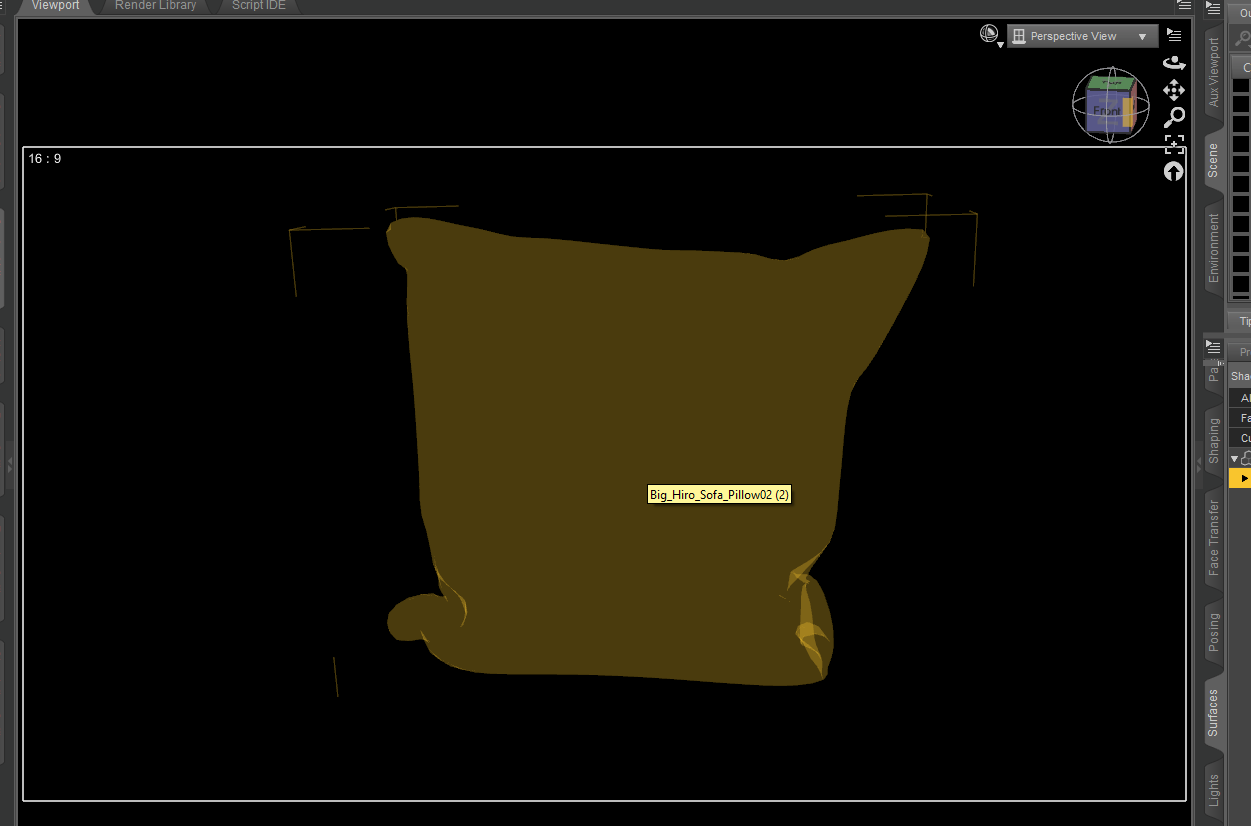The image size is (1251, 826).
Task: Click the left pane collapse handle
Action: 10,463
